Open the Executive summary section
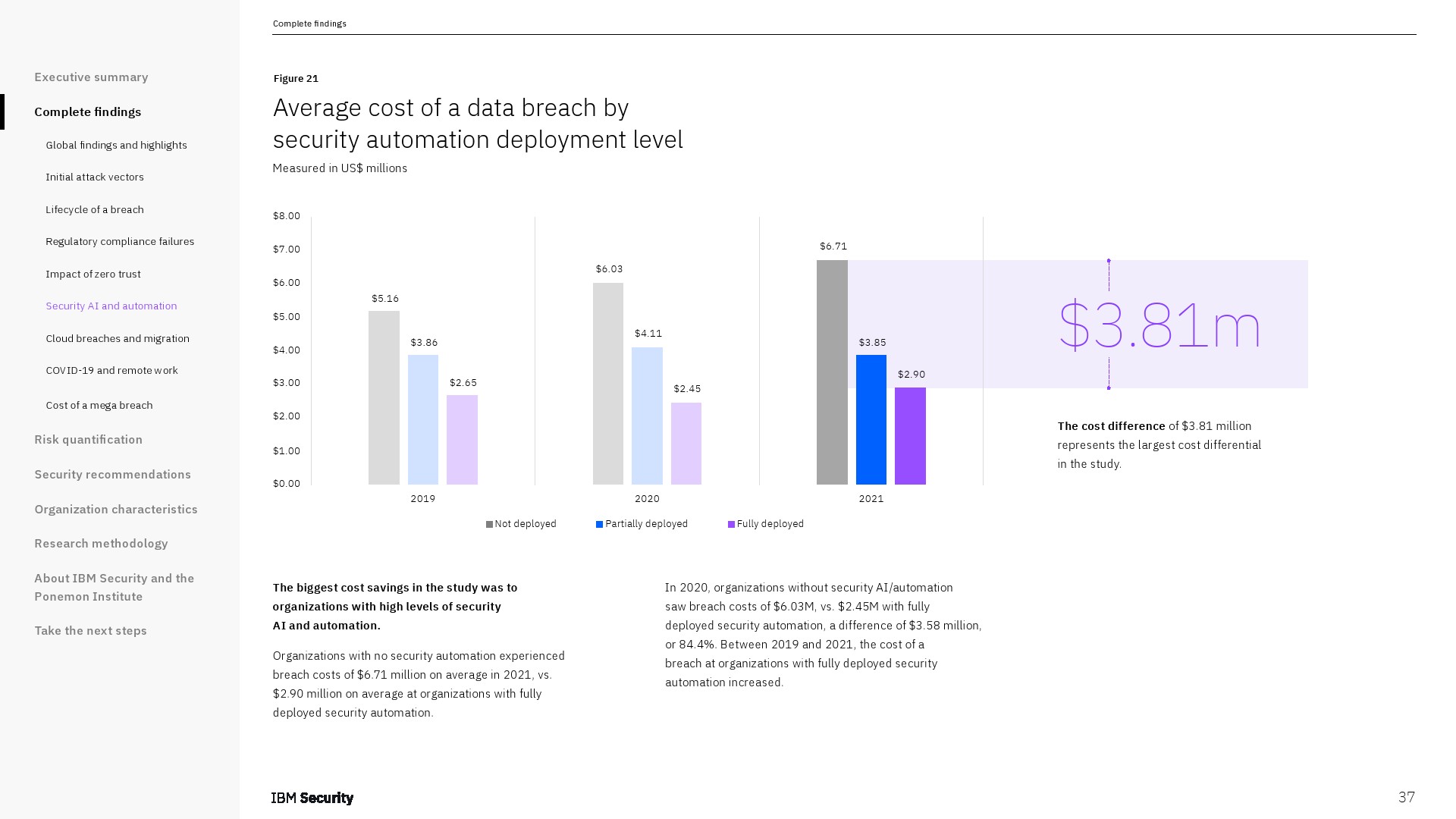Viewport: 1456px width, 819px height. (91, 77)
